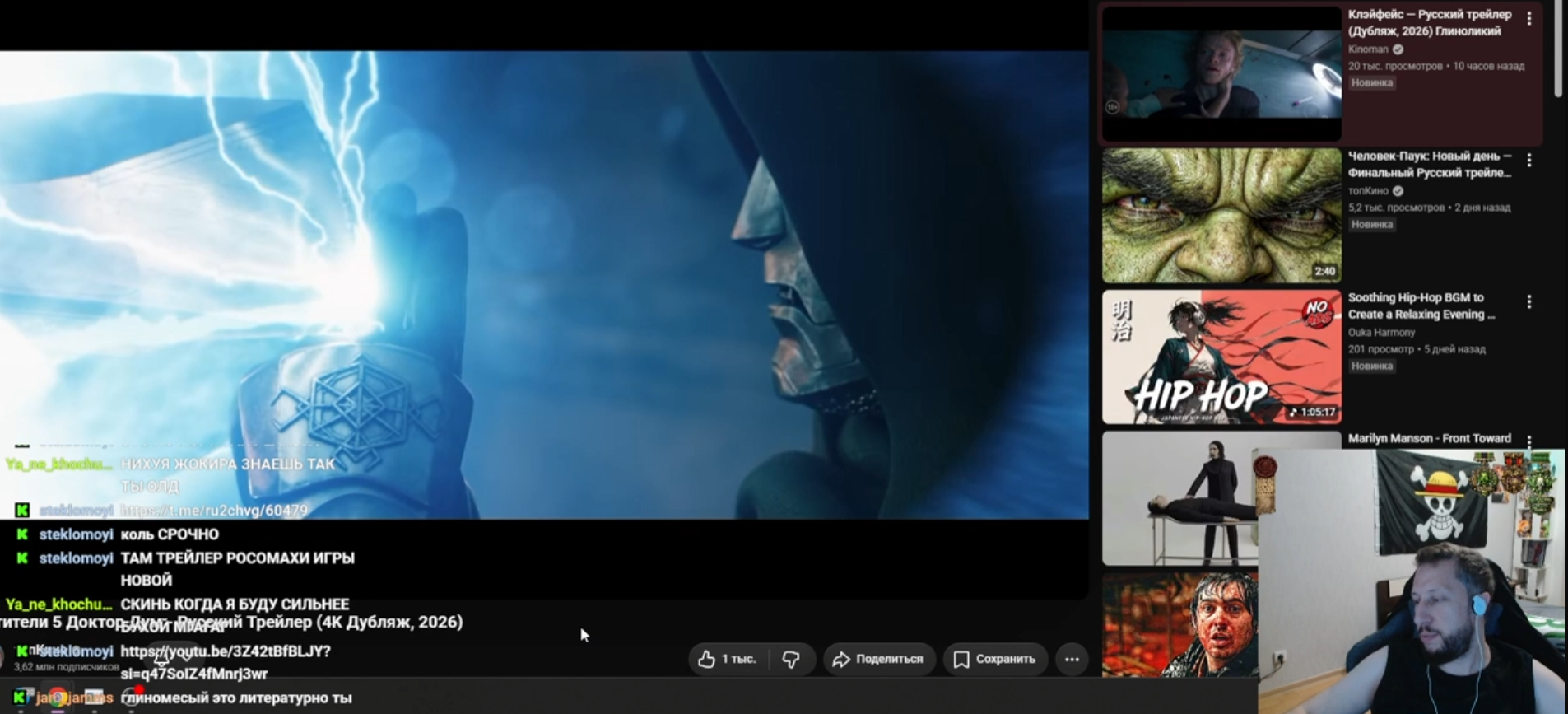
Task: Select username steklomoyi beside 'ТАМ ТРЕЙЛЕР РОСОМАХИ'
Action: pos(76,558)
